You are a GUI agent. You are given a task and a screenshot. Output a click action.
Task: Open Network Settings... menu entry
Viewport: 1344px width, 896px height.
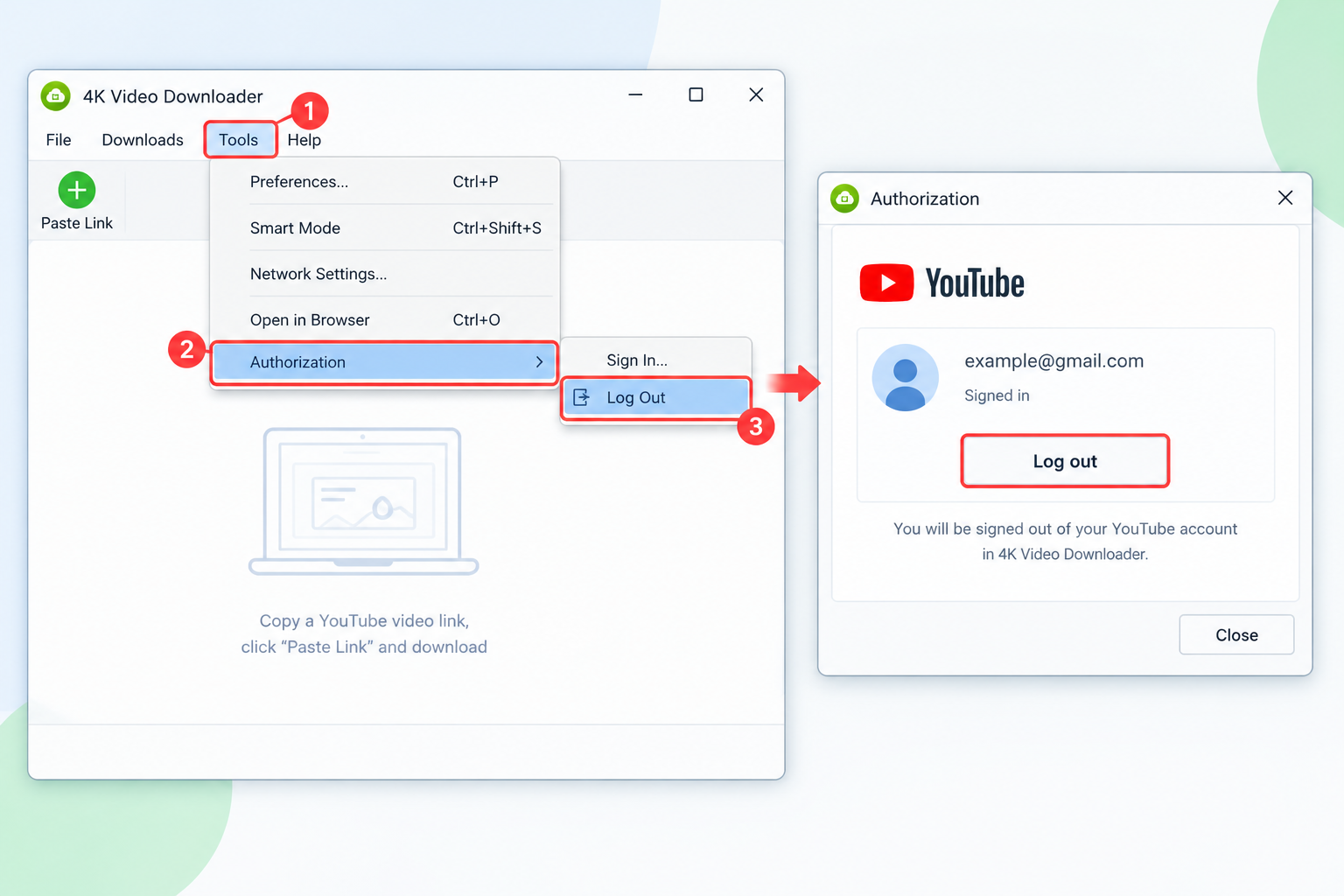(x=383, y=274)
